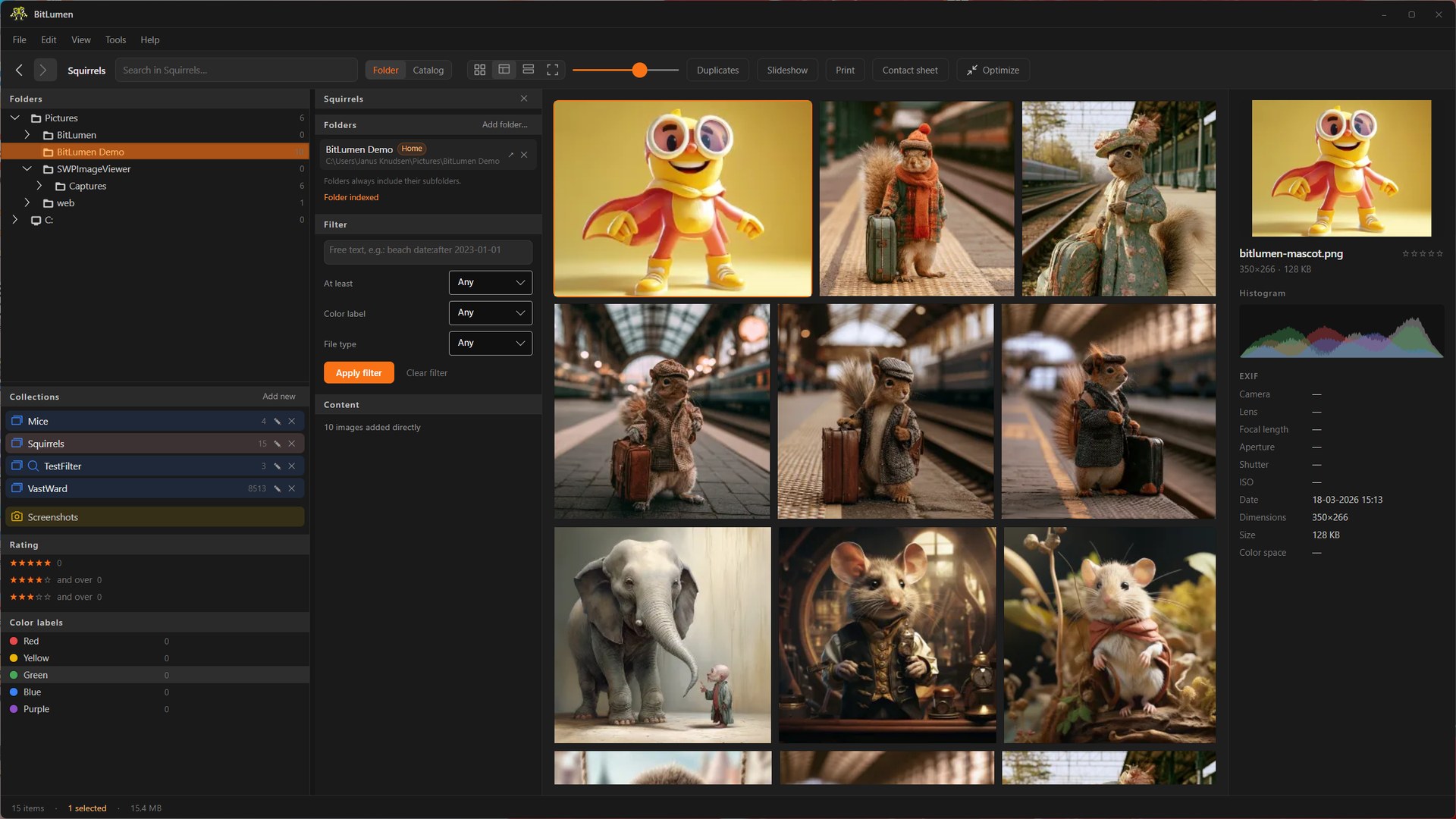Open Duplicates finder
This screenshot has width=1456, height=819.
click(717, 70)
